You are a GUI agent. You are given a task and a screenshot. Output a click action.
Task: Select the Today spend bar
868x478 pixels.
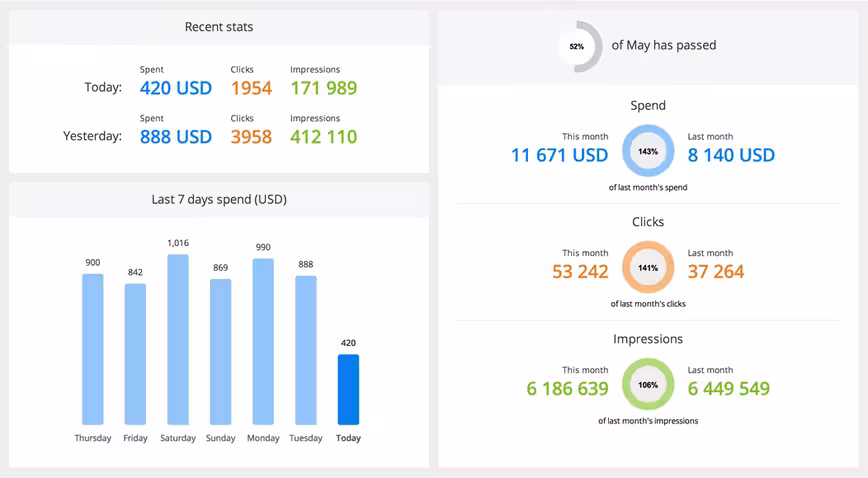[348, 389]
